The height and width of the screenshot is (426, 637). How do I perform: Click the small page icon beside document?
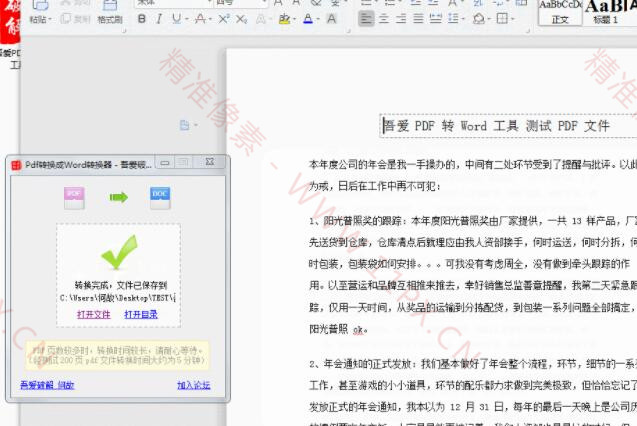coord(184,125)
